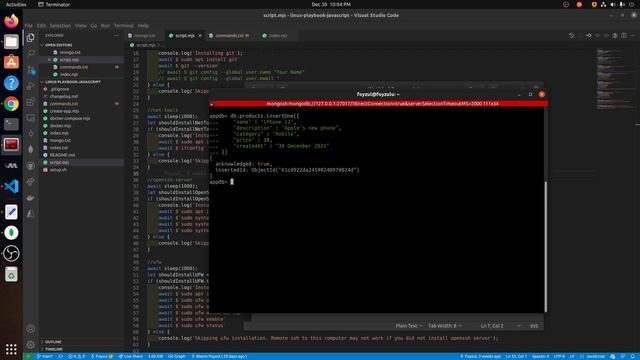Open the Explorer view in activity bar
This screenshot has height=360, width=640.
coord(31,38)
